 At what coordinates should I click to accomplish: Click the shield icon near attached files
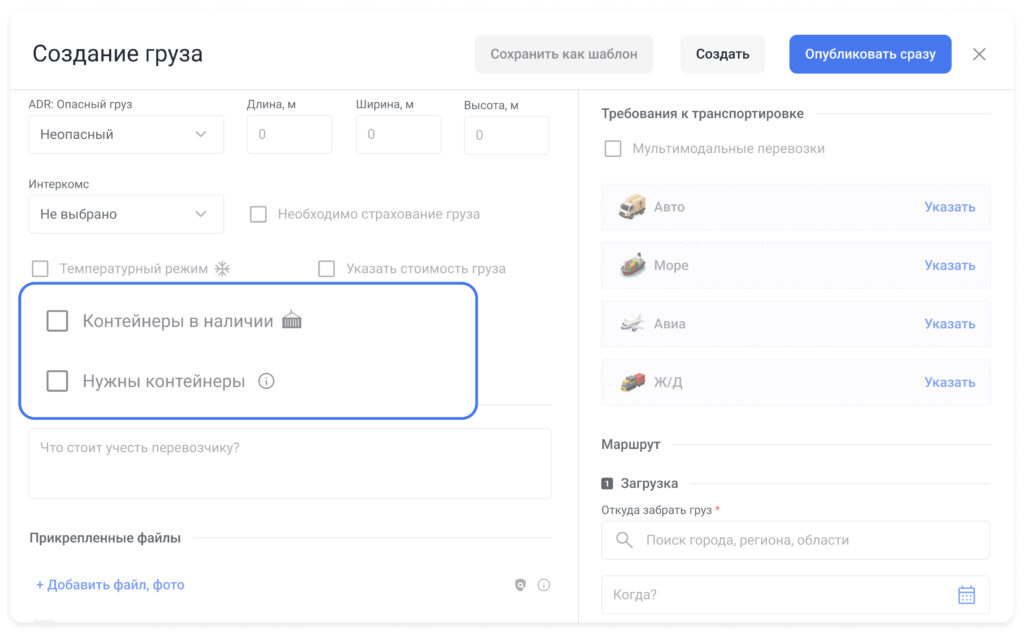coord(520,585)
